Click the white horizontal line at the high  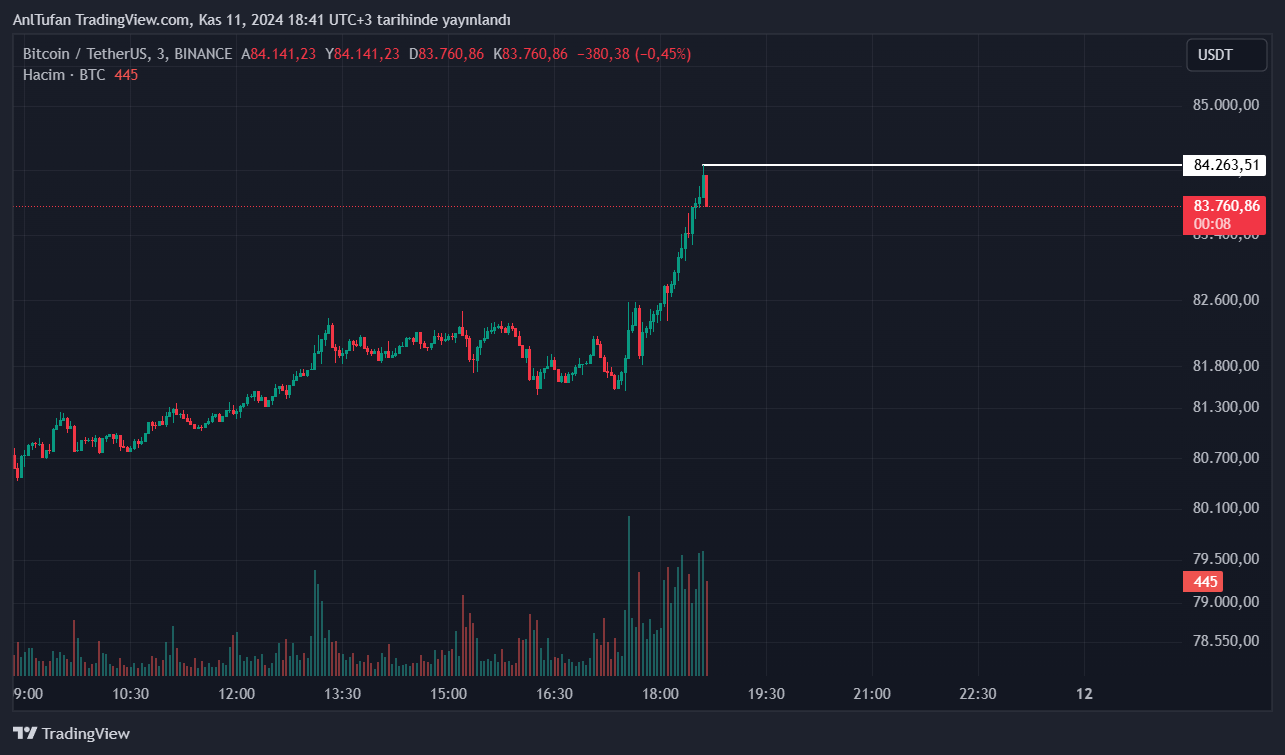[940, 165]
